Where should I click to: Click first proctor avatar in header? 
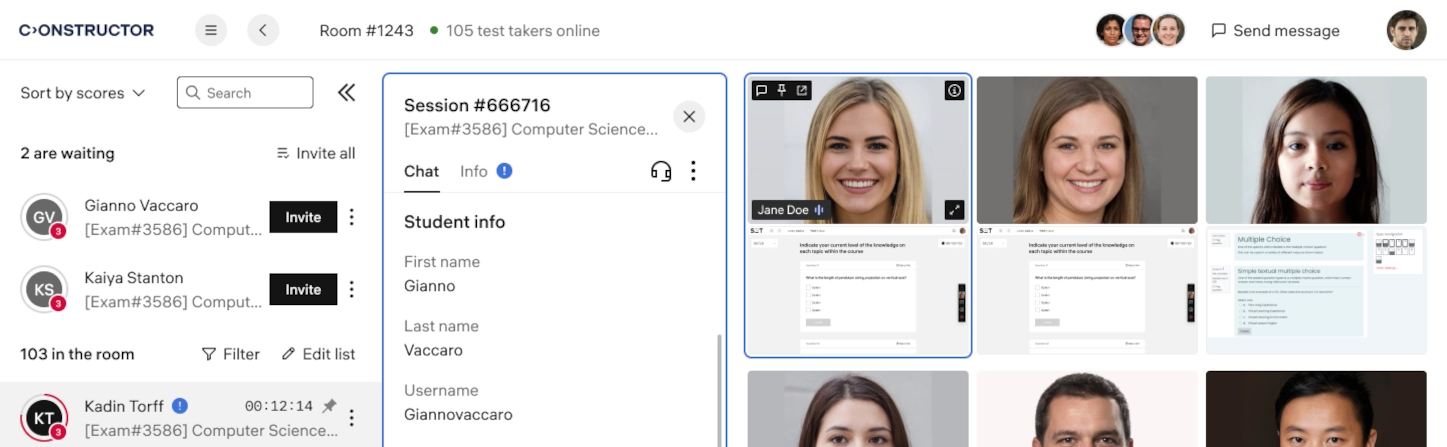point(1111,30)
